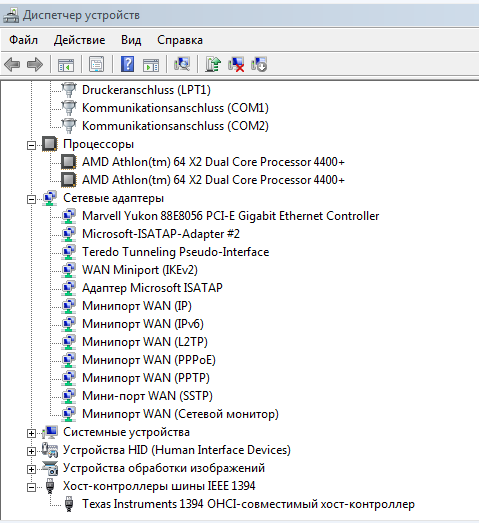Click the Back arrow toolbar icon

12,64
